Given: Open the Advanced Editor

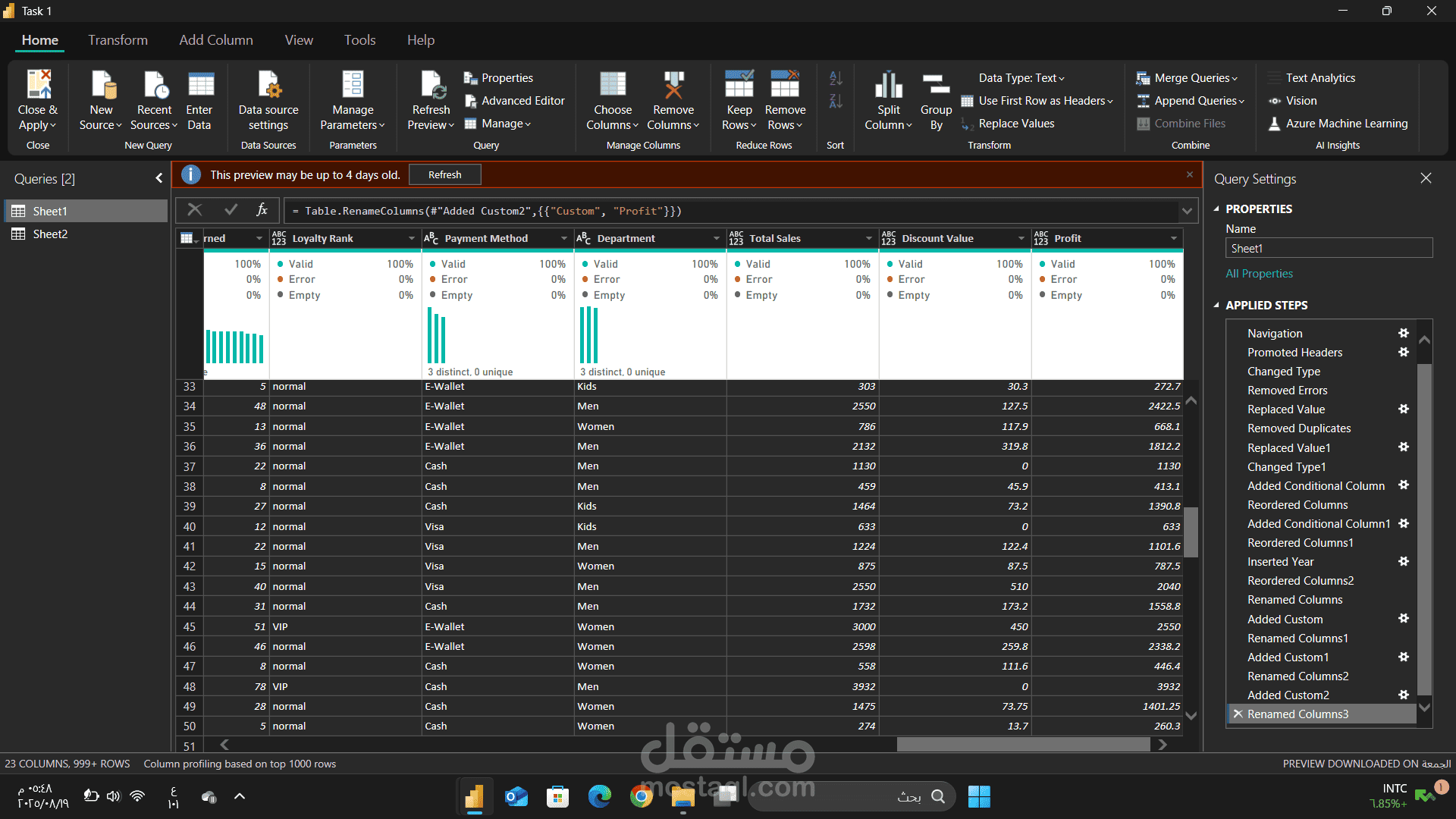Looking at the screenshot, I should point(514,101).
